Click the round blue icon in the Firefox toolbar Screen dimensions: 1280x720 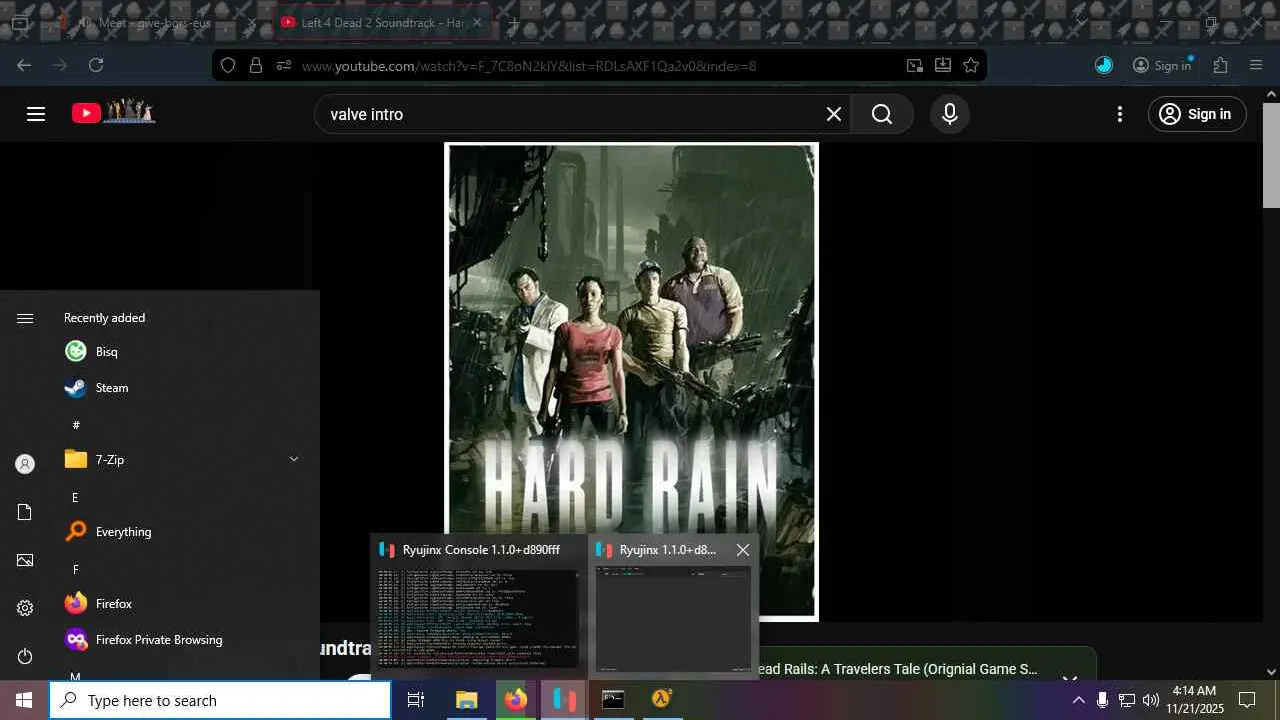pyautogui.click(x=1104, y=65)
